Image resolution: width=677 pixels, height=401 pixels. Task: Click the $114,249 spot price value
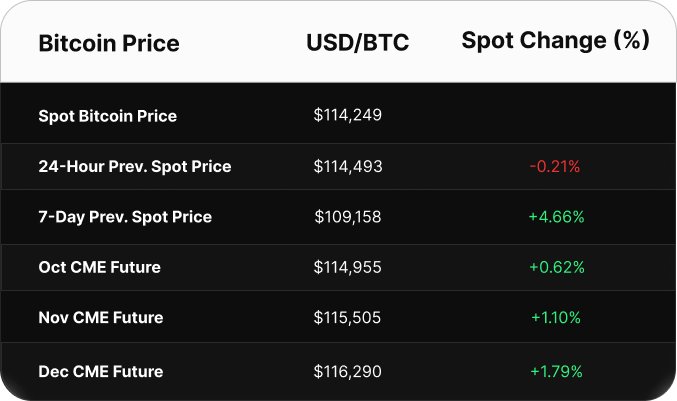pos(348,116)
